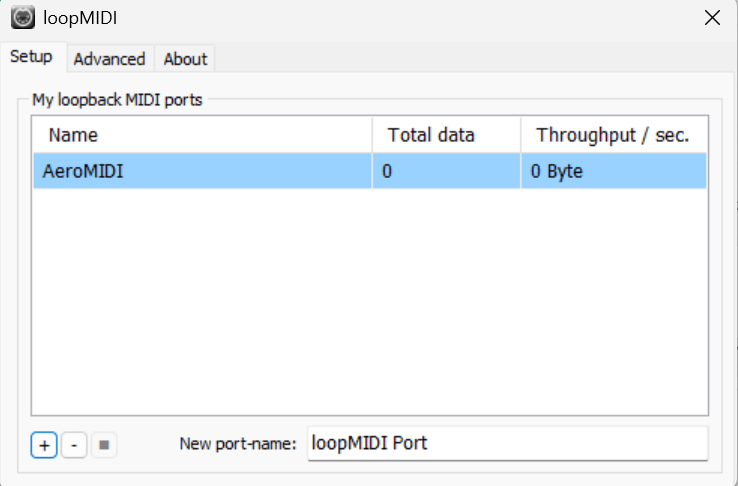
Task: Click the Total data value 0 cell
Action: coord(445,171)
